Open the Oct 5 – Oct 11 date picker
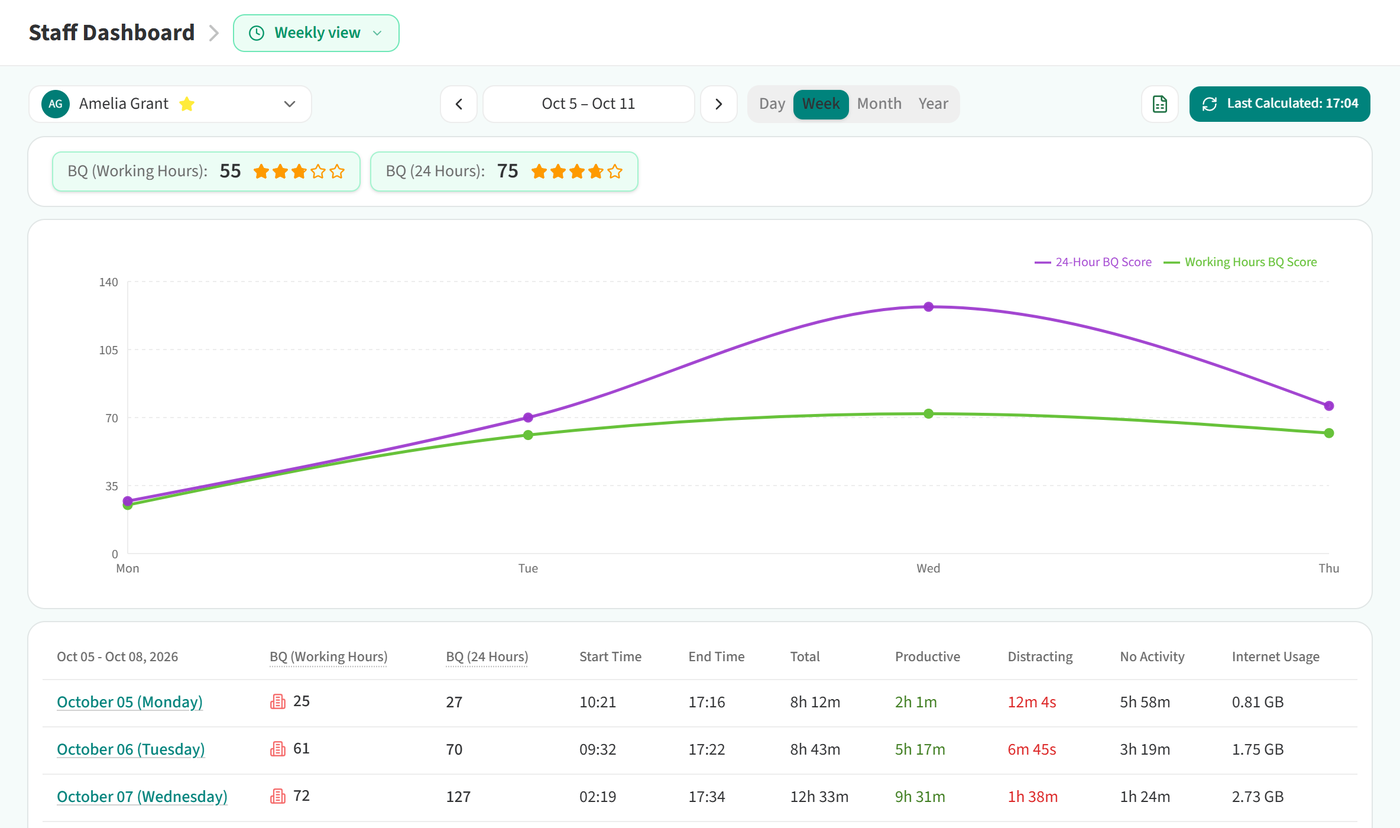This screenshot has width=1400, height=828. coord(588,104)
